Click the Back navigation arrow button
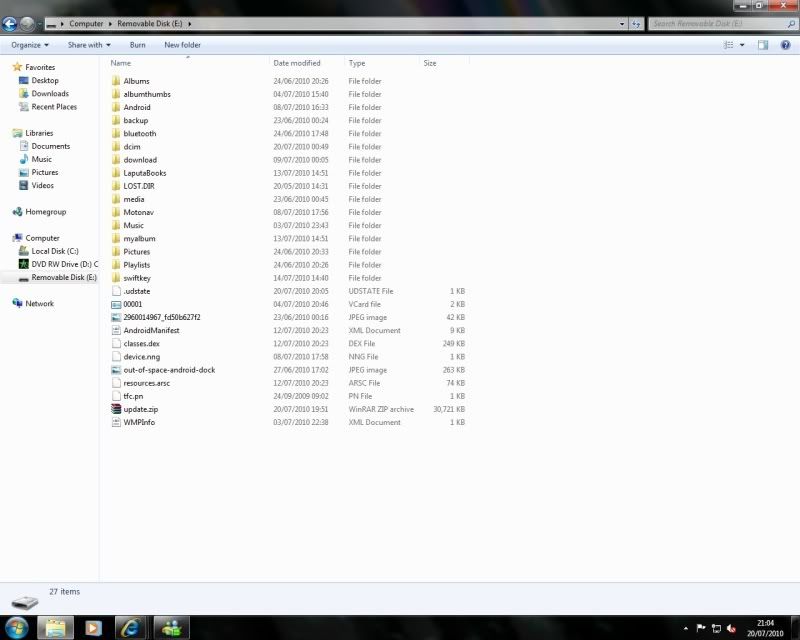Screen dimensions: 800x640 click(10, 23)
